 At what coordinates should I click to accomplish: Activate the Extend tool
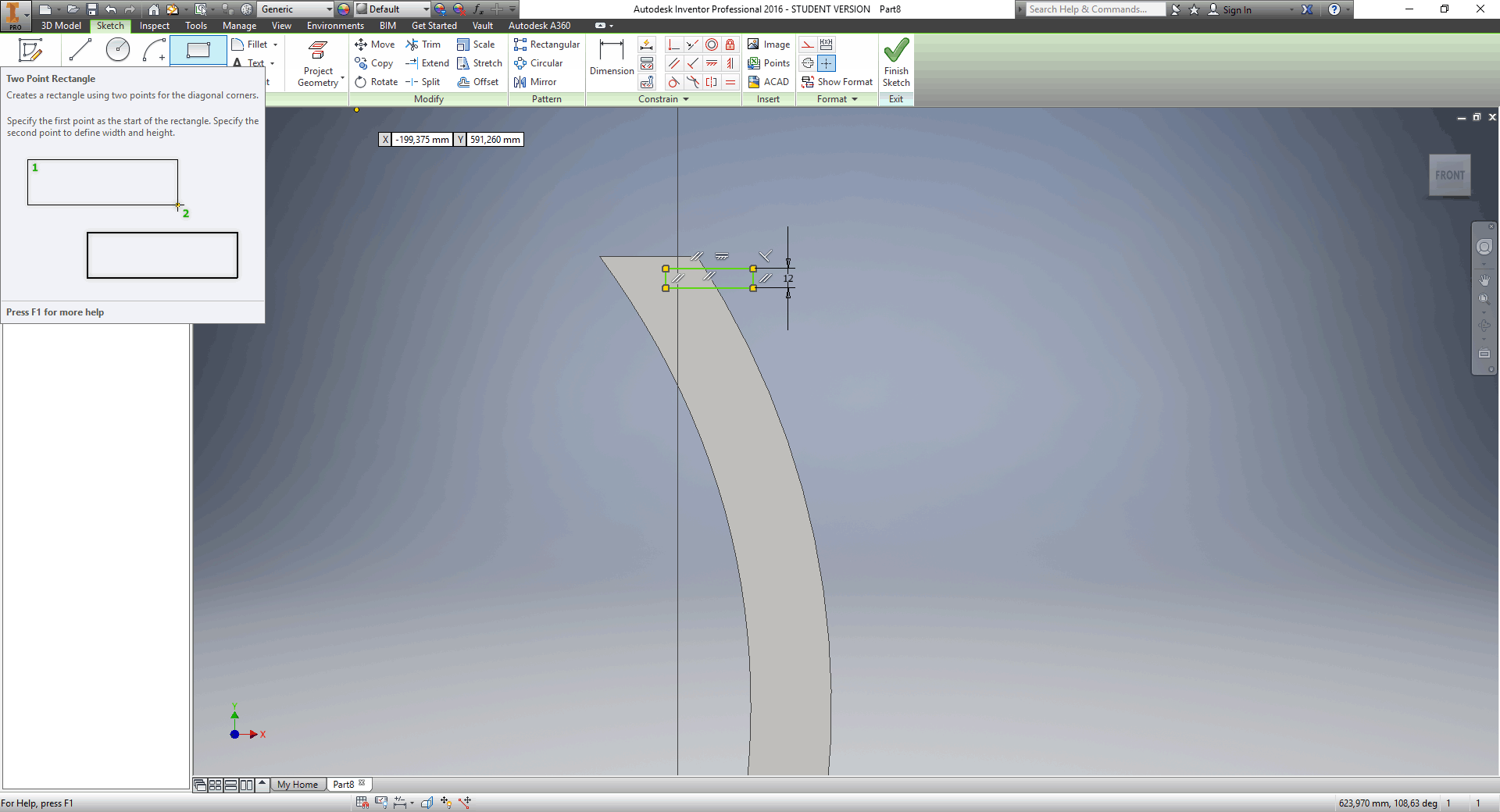(427, 63)
